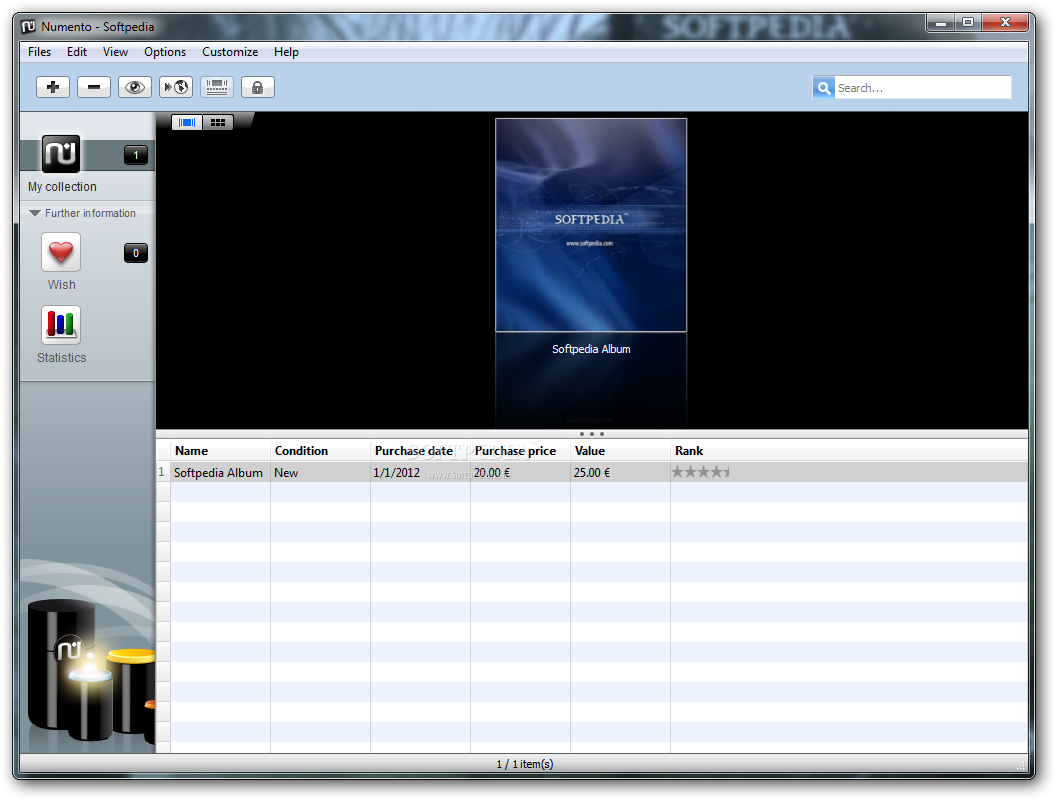
Task: Click the three-dot pane splitter handle
Action: [x=591, y=434]
